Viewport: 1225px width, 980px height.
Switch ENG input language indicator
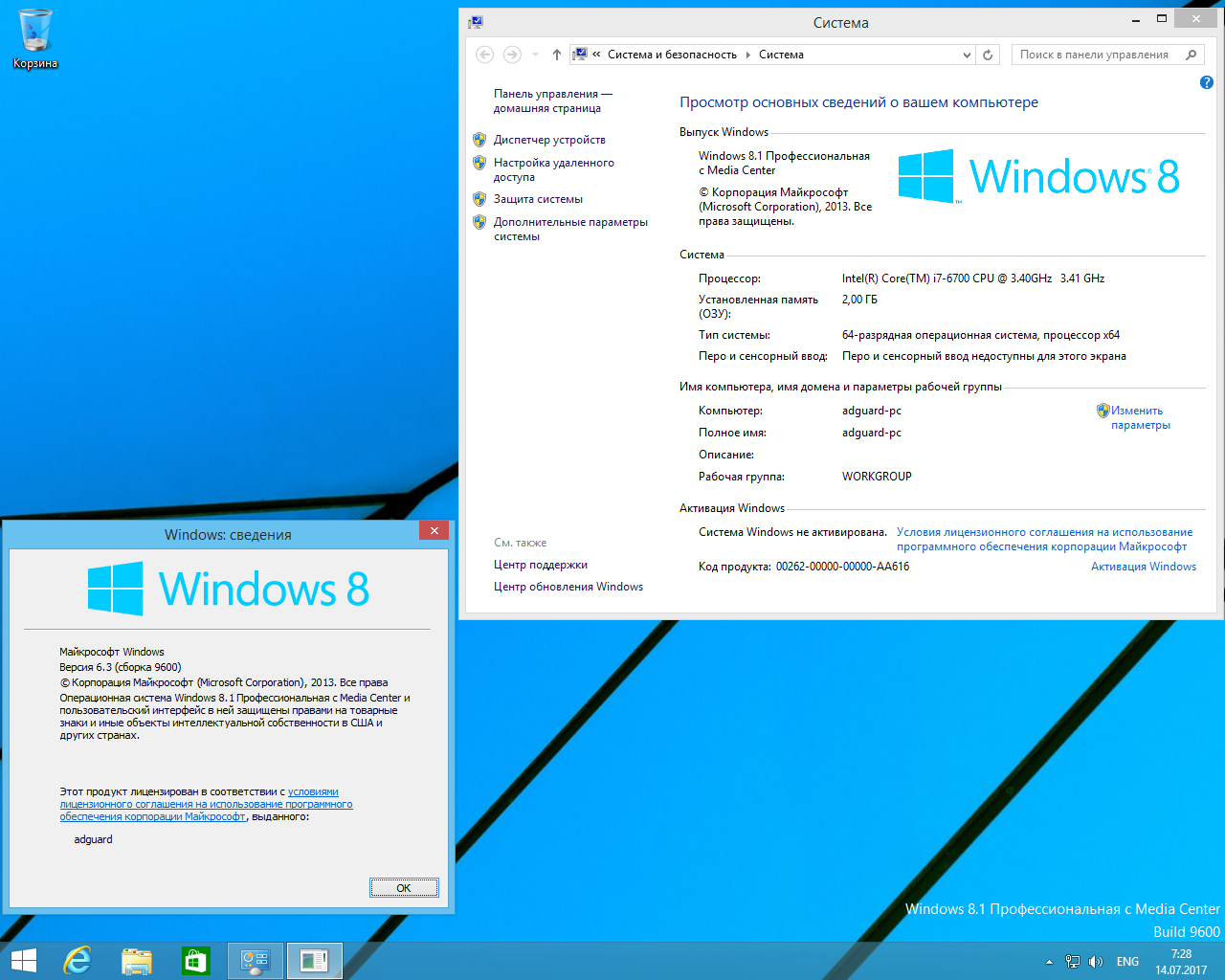(x=1127, y=962)
